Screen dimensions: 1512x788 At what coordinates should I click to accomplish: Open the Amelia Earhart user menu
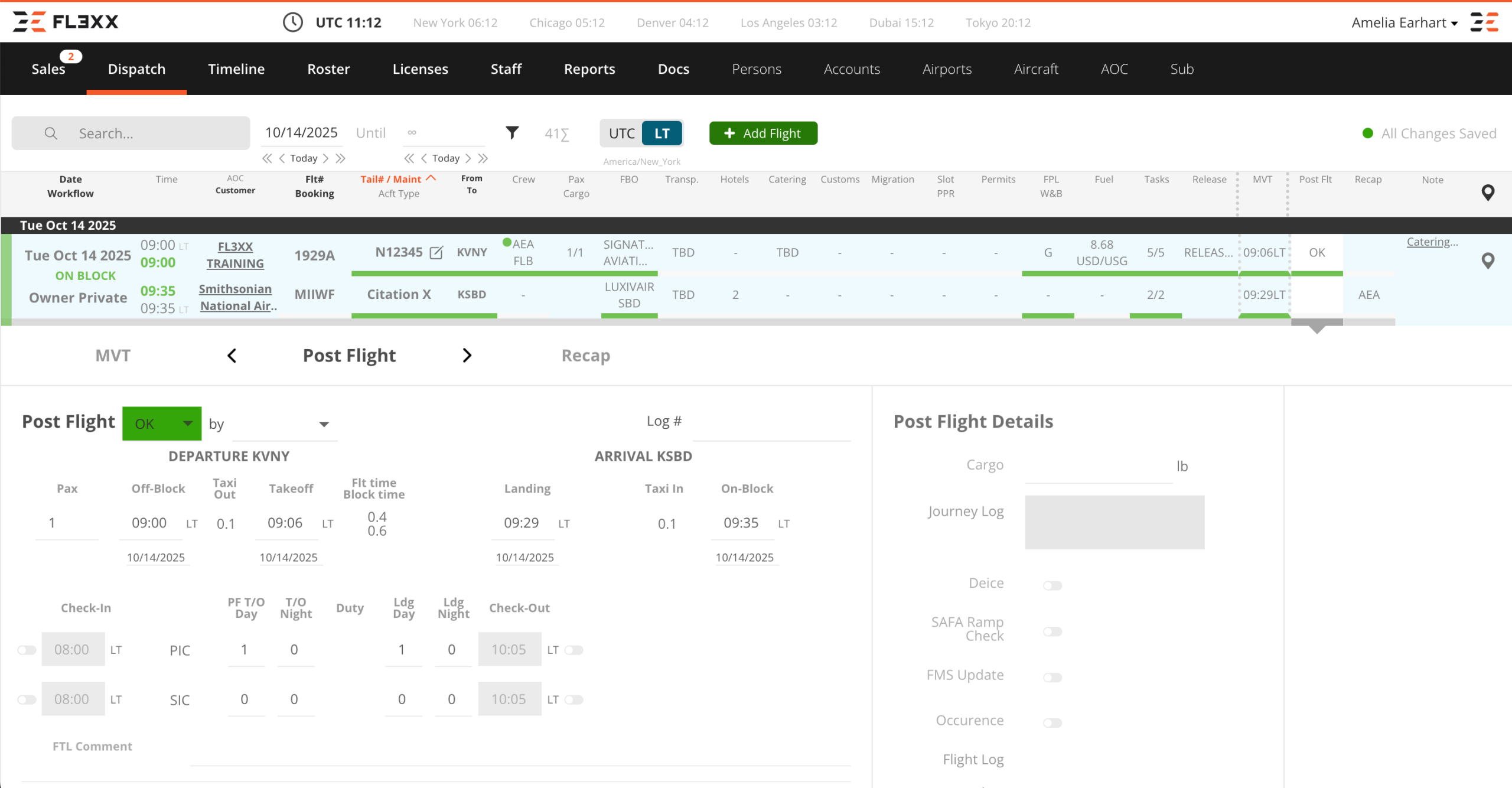[1404, 22]
